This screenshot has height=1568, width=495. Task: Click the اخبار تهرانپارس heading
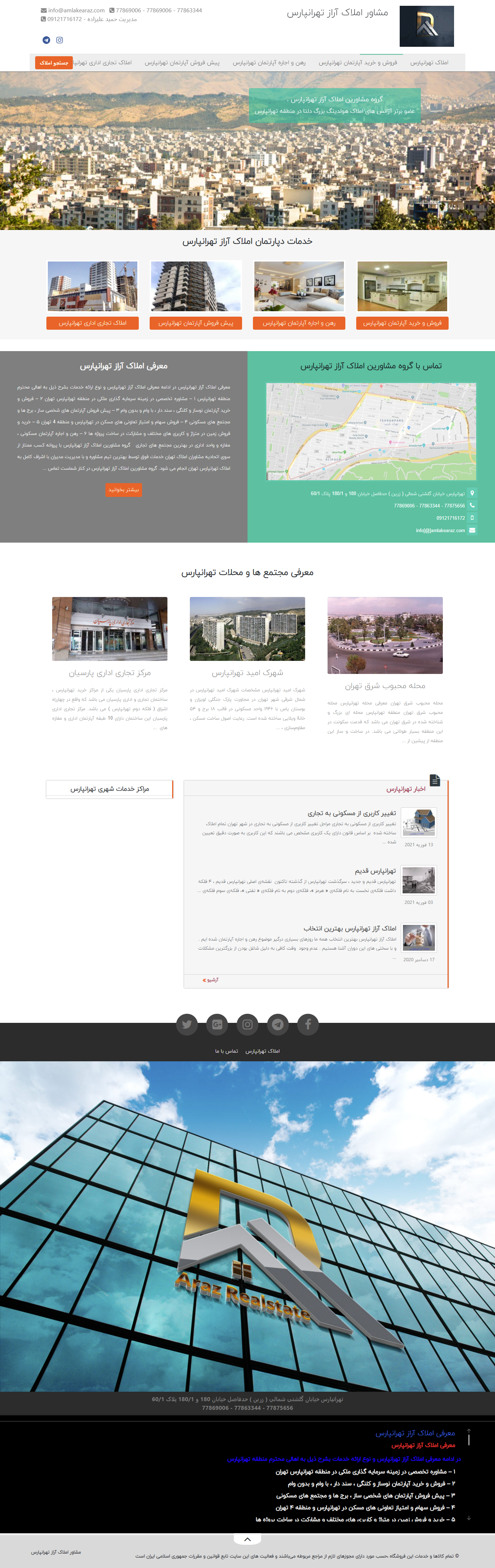[x=405, y=789]
